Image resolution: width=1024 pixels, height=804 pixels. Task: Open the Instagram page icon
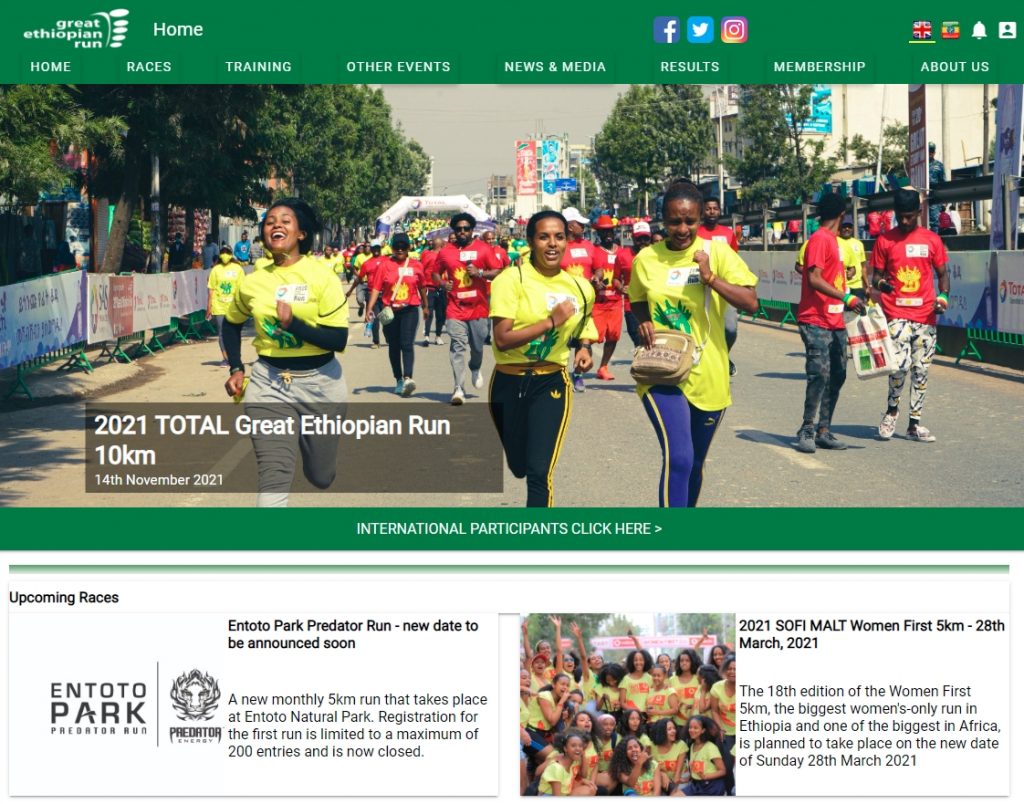click(x=734, y=30)
